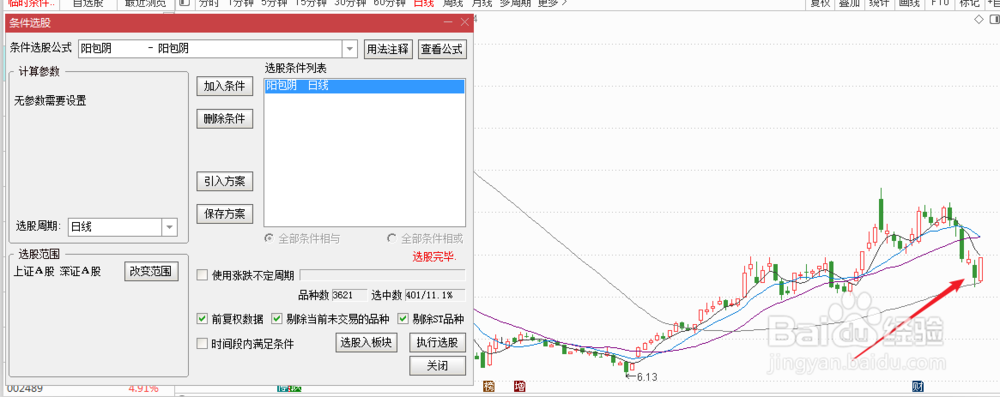
Task: Click 关闭 button in dialog
Action: (x=437, y=366)
